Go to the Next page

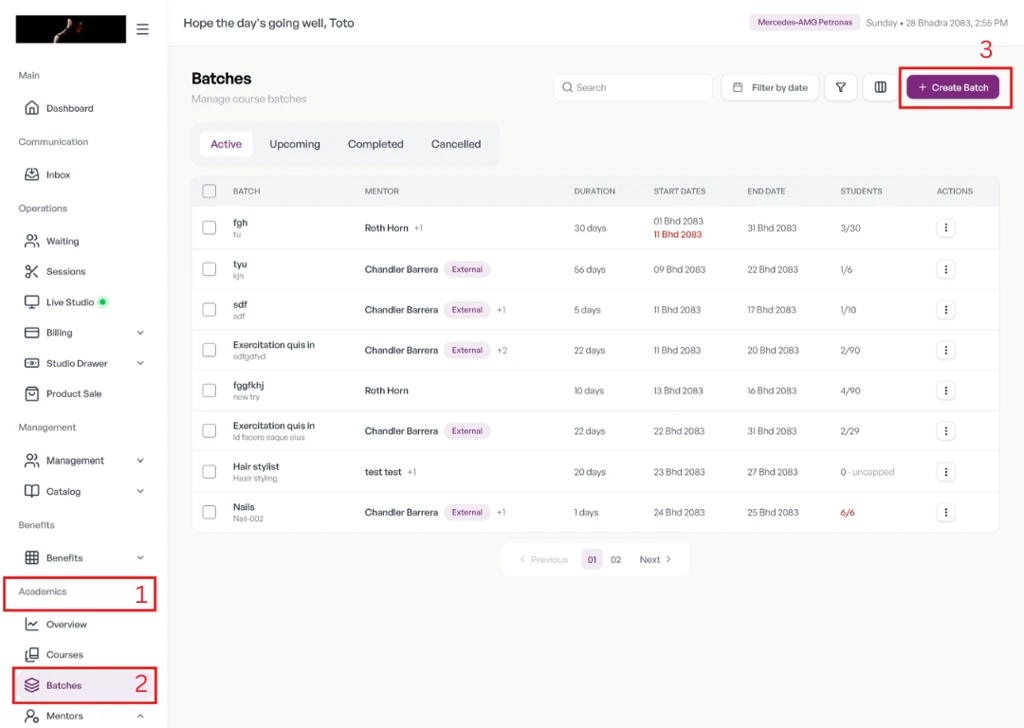pos(655,560)
